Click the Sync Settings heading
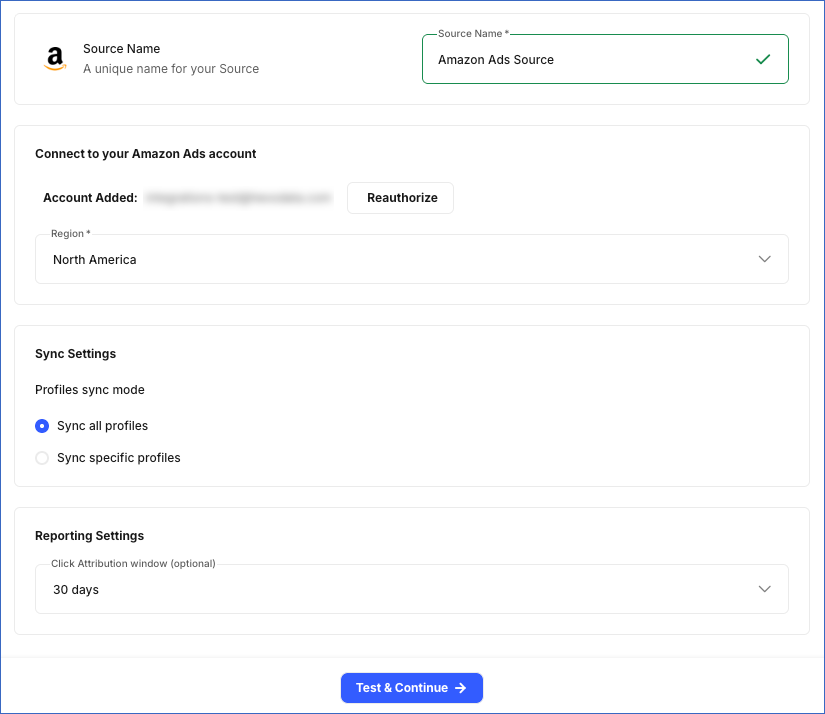The width and height of the screenshot is (825, 714). (x=75, y=354)
